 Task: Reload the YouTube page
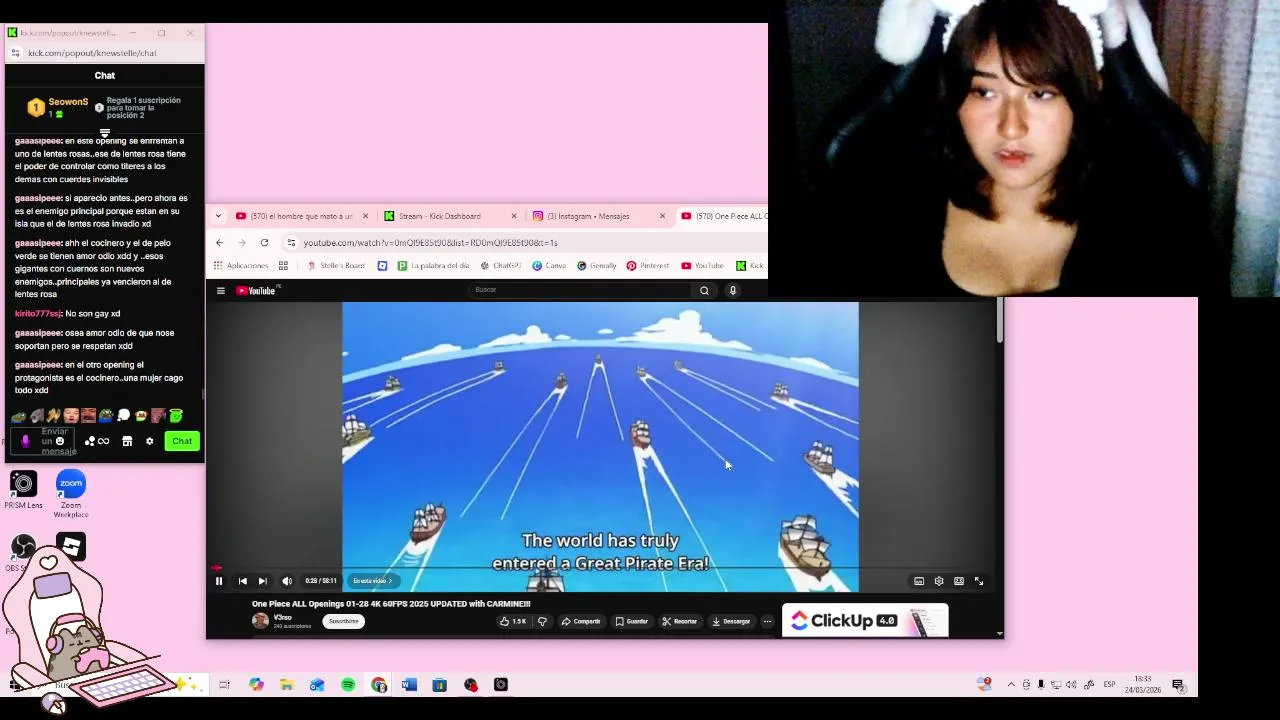[264, 243]
